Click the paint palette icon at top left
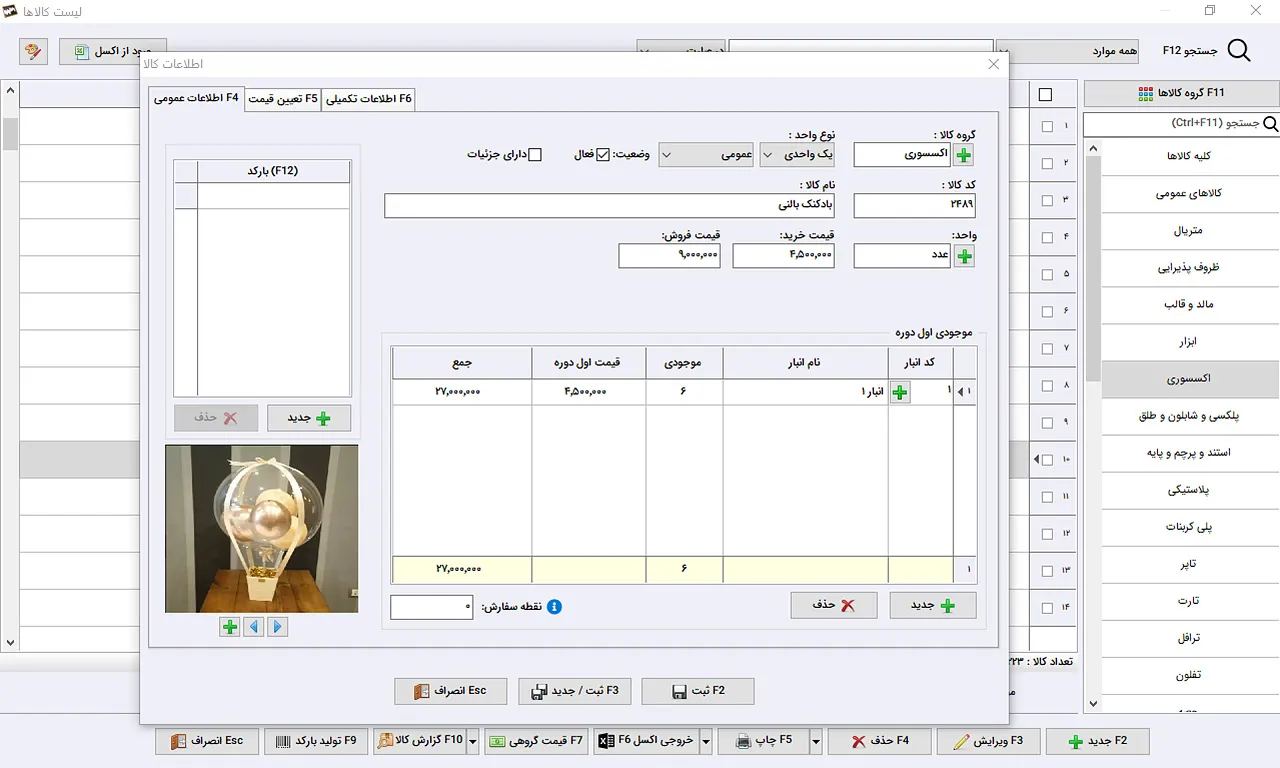Screen dimensions: 1280x768 [33, 51]
